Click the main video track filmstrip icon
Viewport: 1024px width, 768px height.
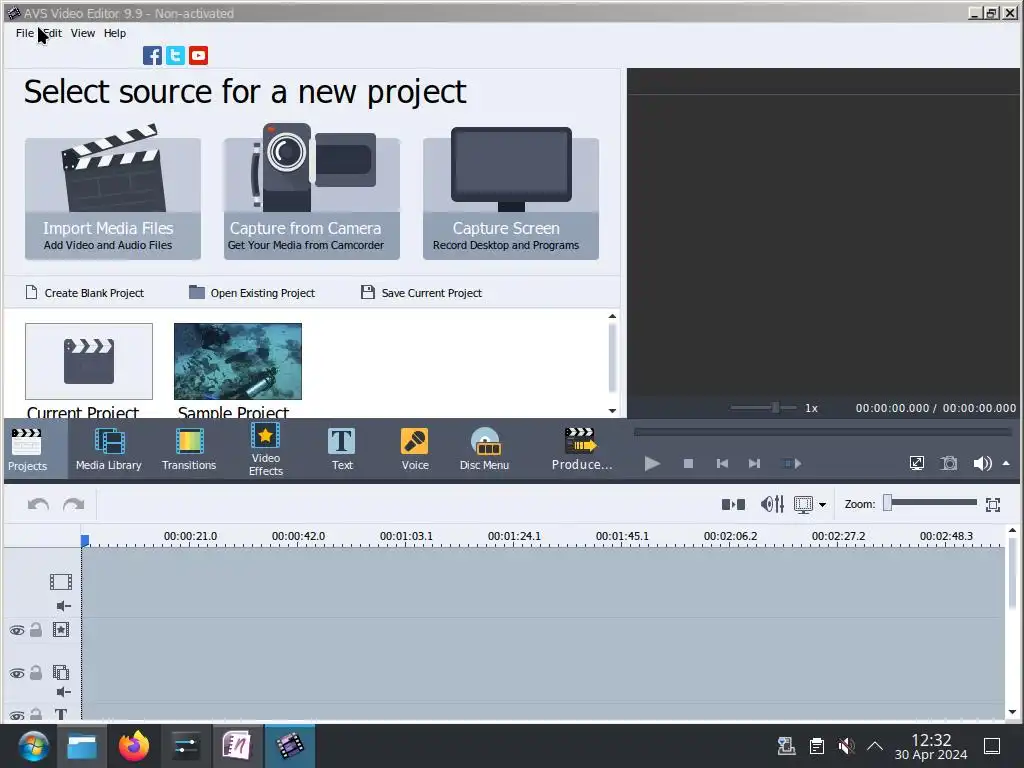click(x=61, y=581)
